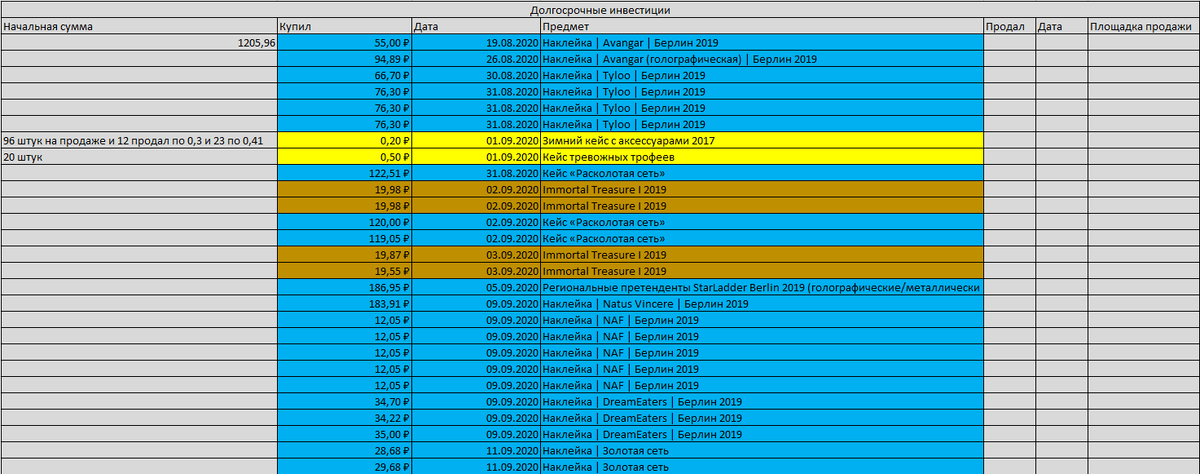This screenshot has width=1200, height=474.
Task: Click the 'Начальная сумма' header cell
Action: pyautogui.click(x=139, y=25)
